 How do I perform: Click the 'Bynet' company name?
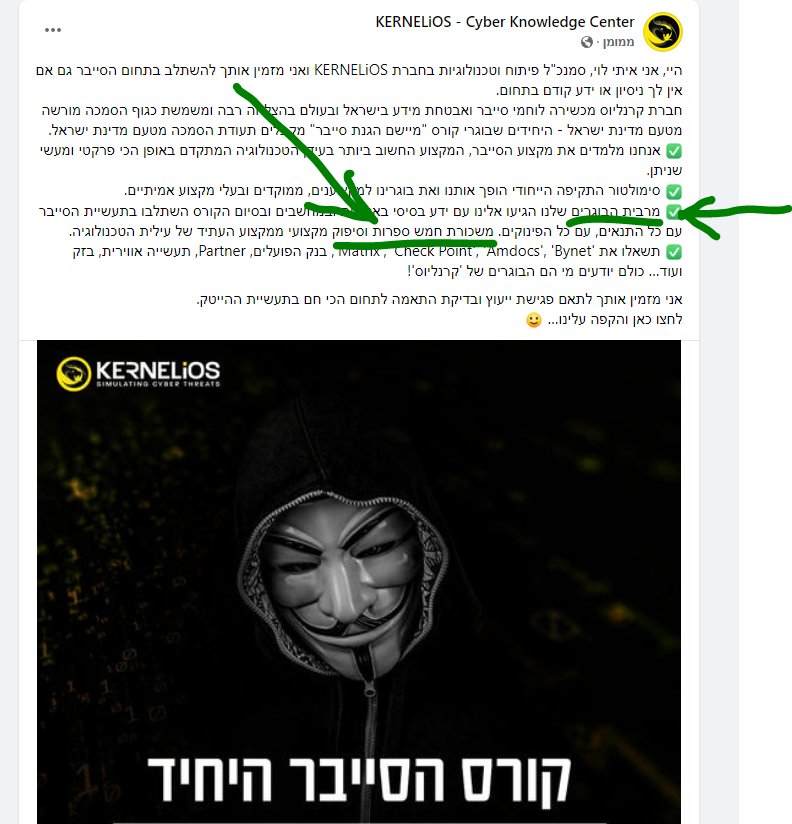[572, 251]
